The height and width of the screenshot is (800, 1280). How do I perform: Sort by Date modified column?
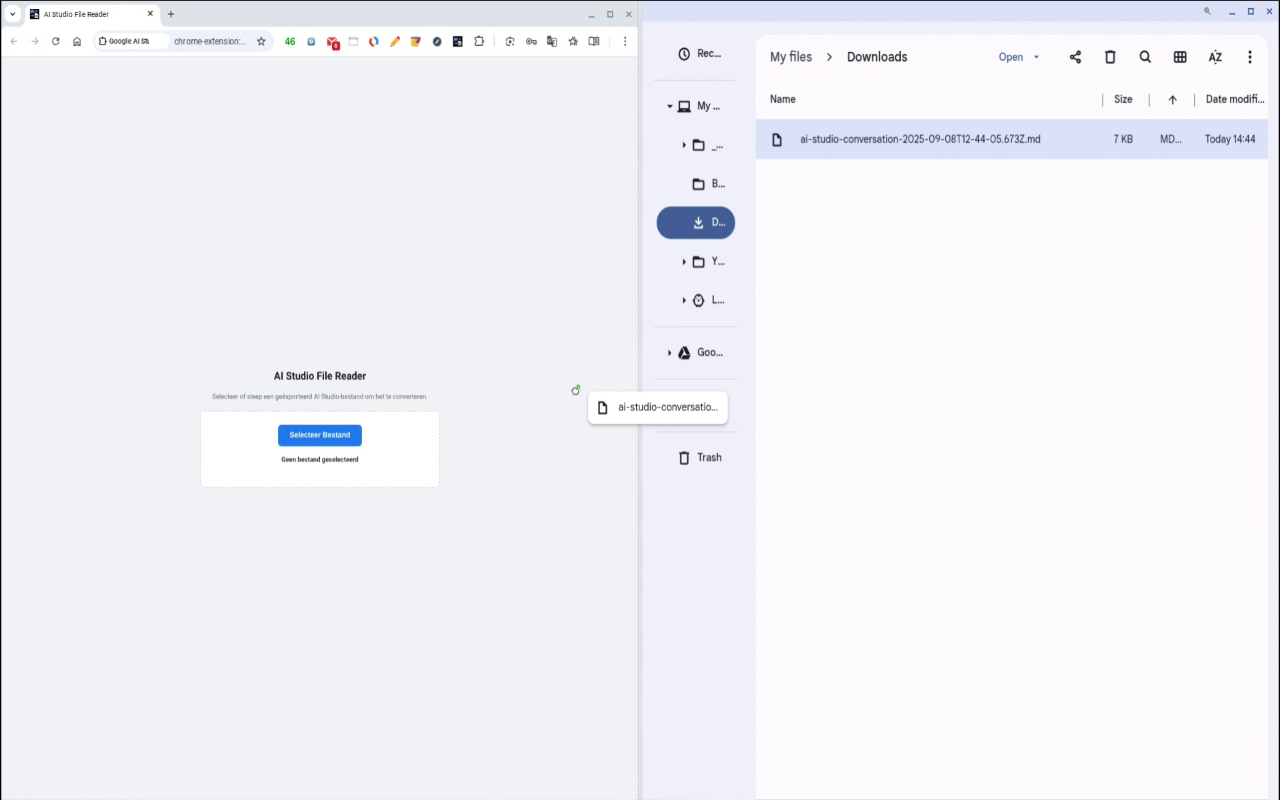1235,99
